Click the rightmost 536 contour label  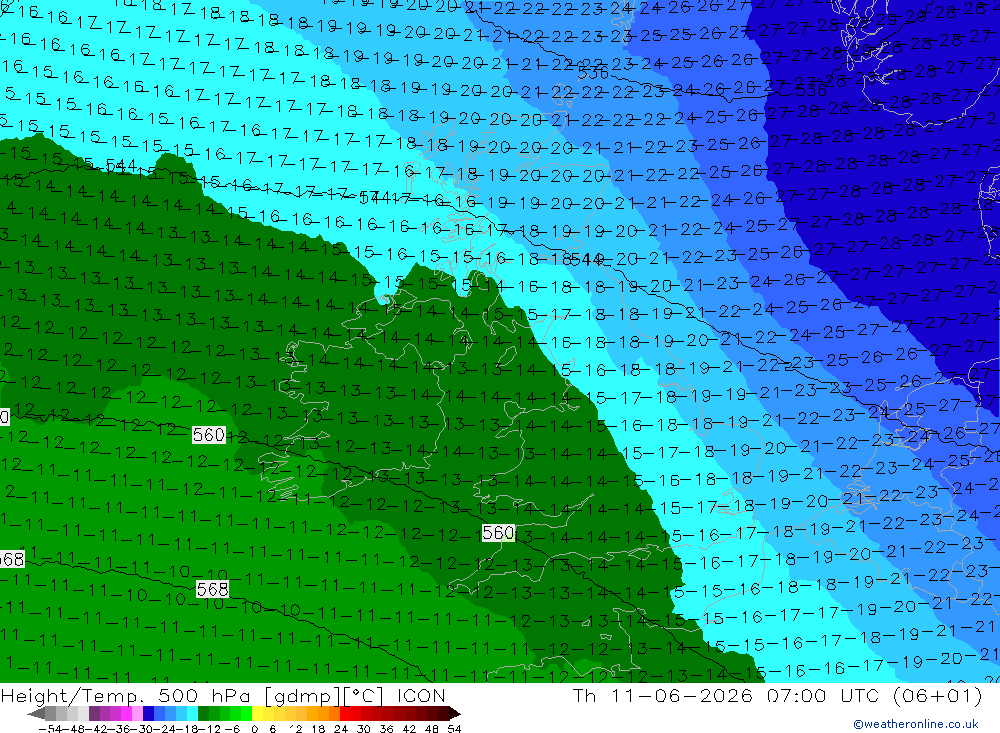point(811,91)
